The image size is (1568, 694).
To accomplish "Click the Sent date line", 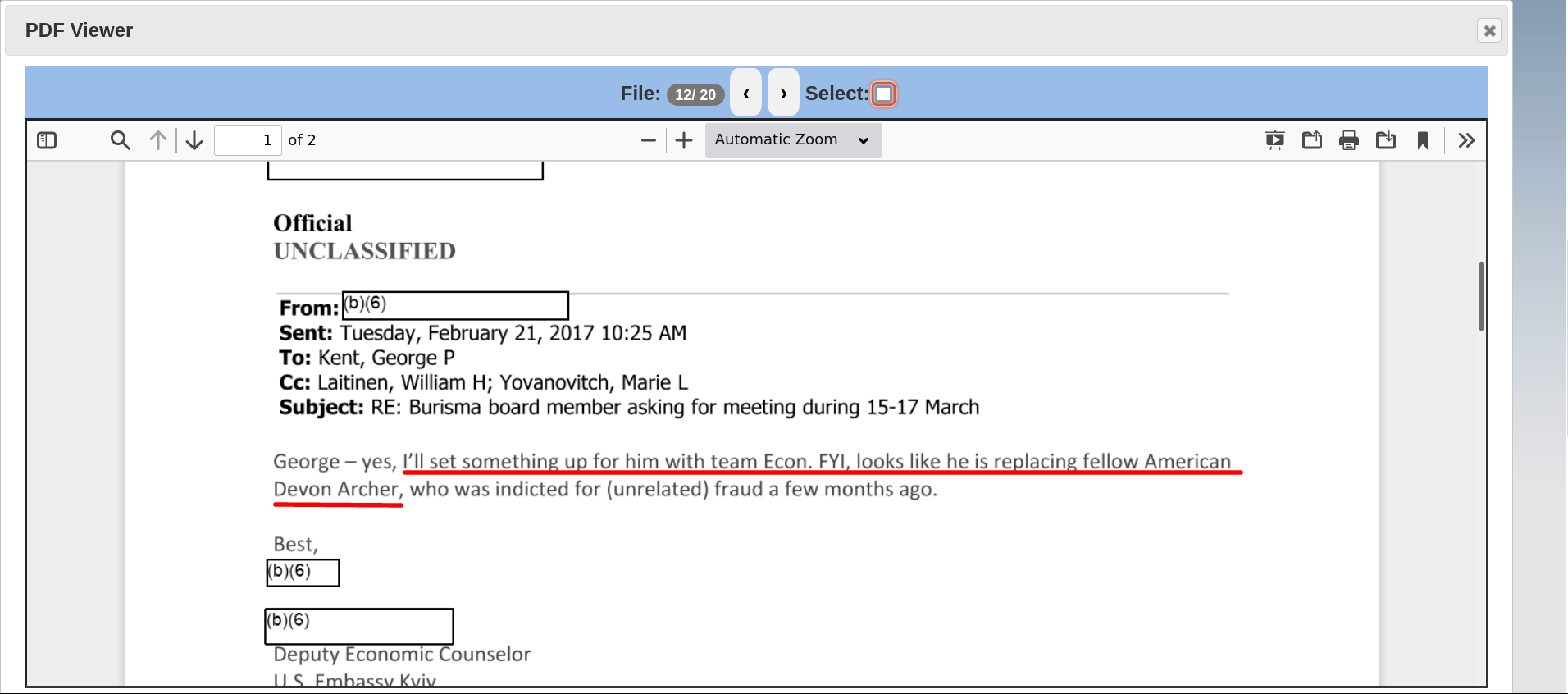I will pyautogui.click(x=483, y=333).
